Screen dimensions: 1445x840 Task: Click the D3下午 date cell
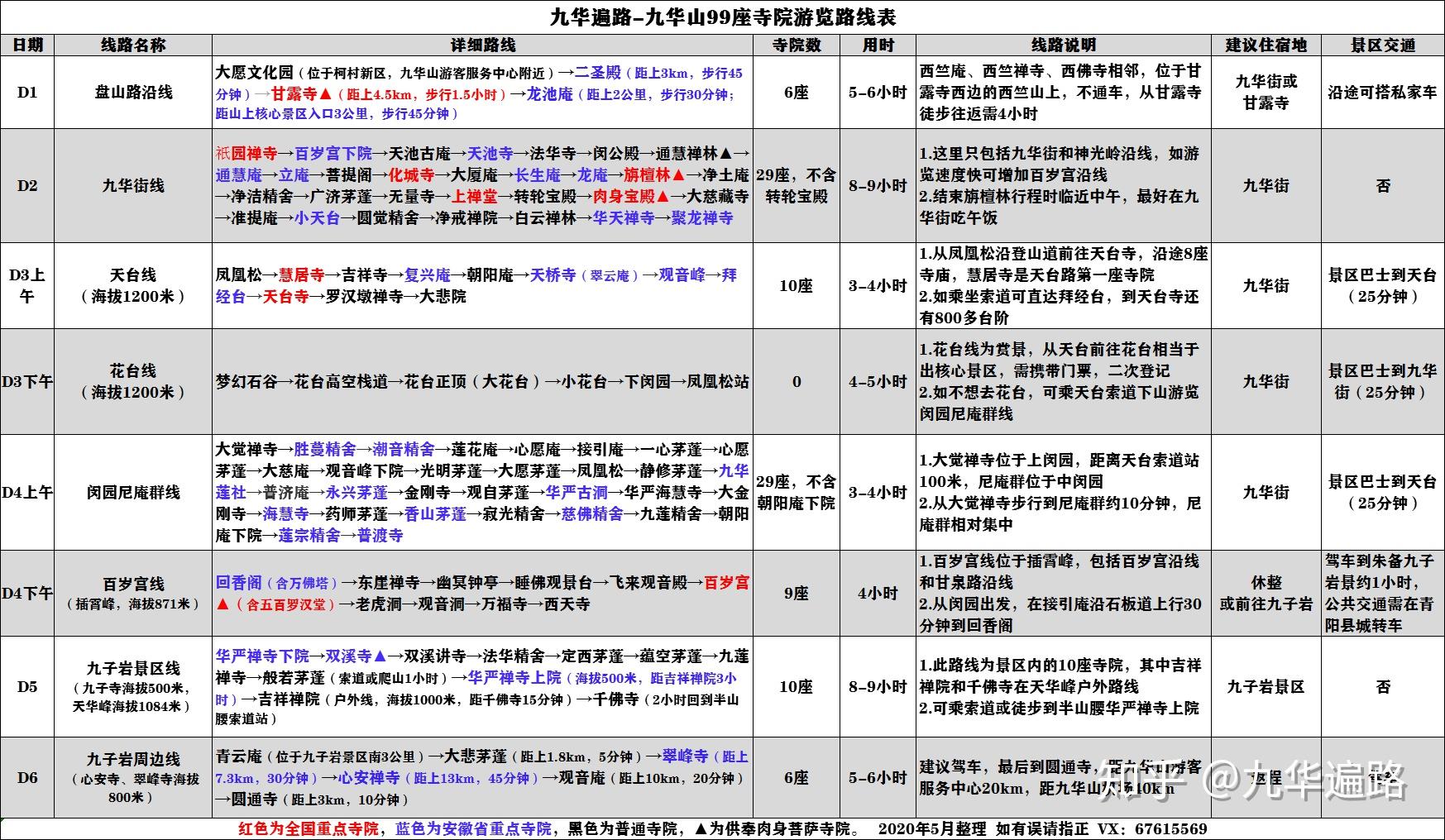point(27,381)
